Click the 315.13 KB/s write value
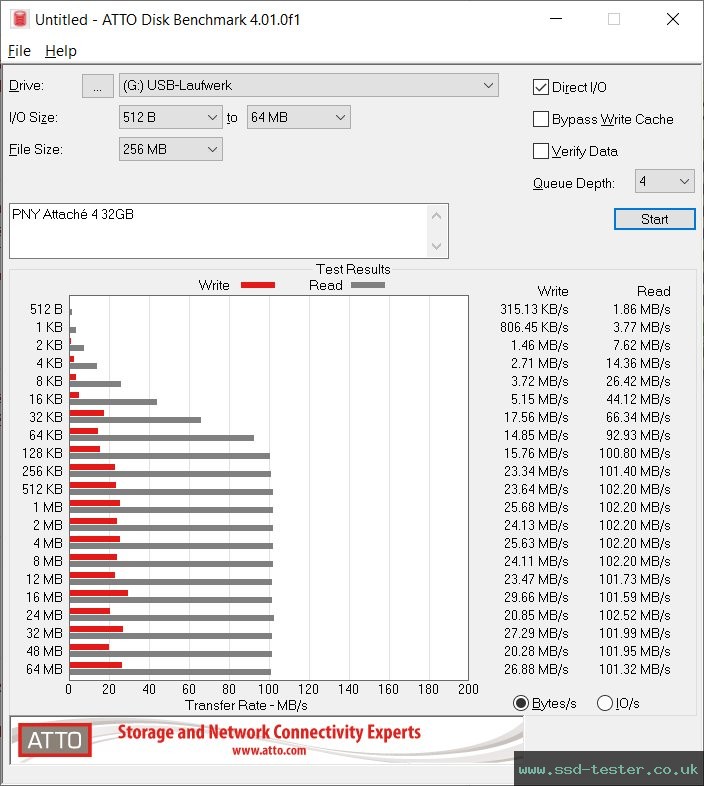The height and width of the screenshot is (786, 704). coord(534,309)
